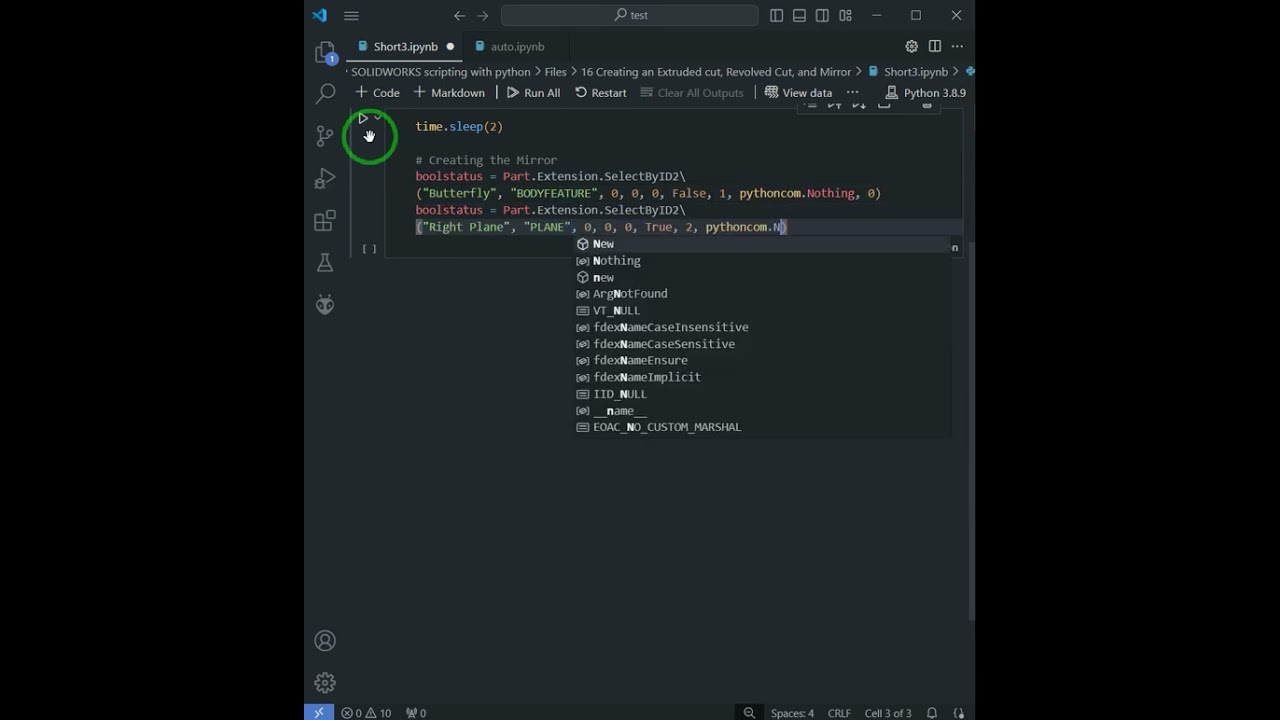Go back with the left arrow

[459, 15]
